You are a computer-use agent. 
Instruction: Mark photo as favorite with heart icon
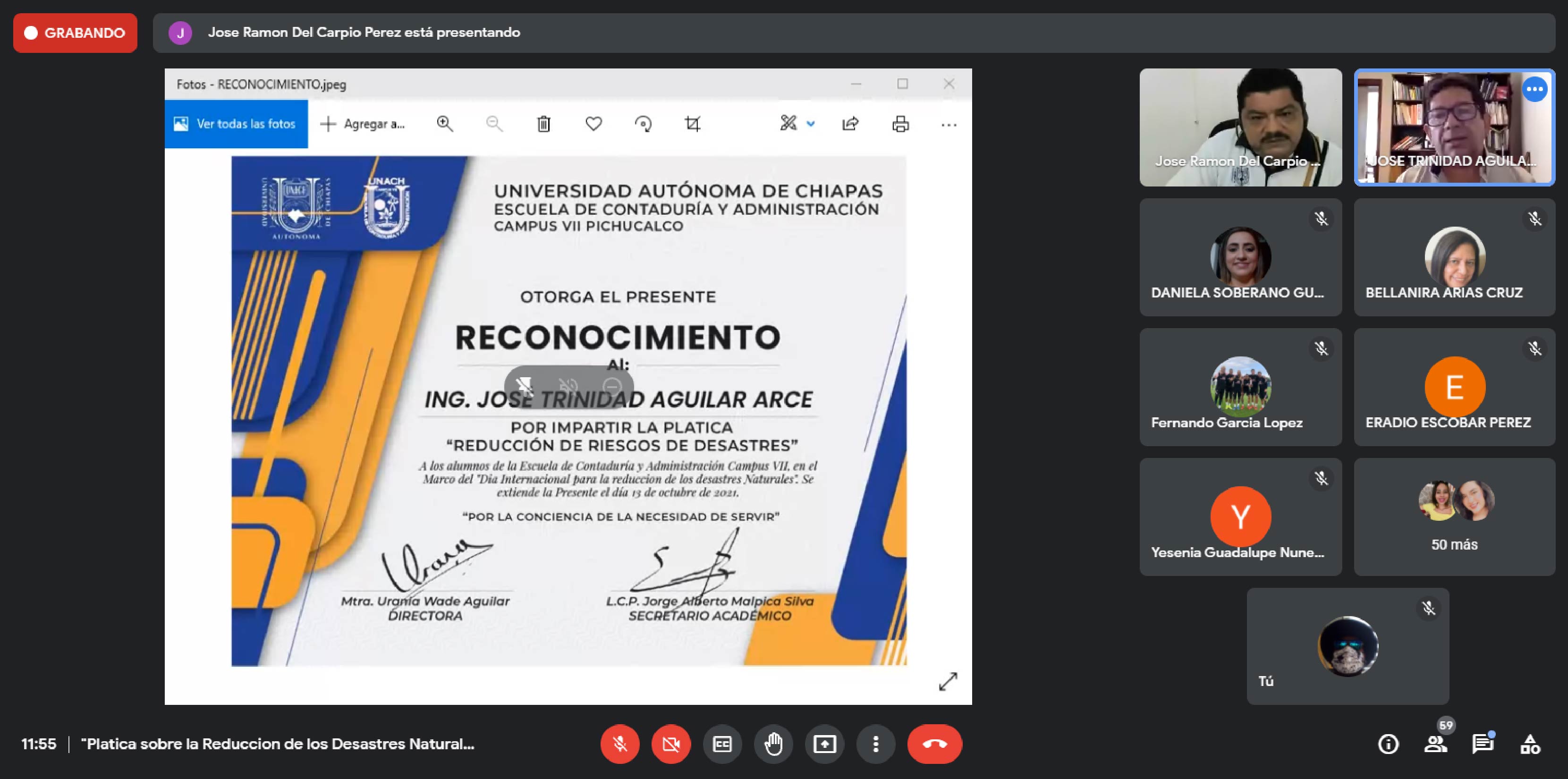click(593, 124)
